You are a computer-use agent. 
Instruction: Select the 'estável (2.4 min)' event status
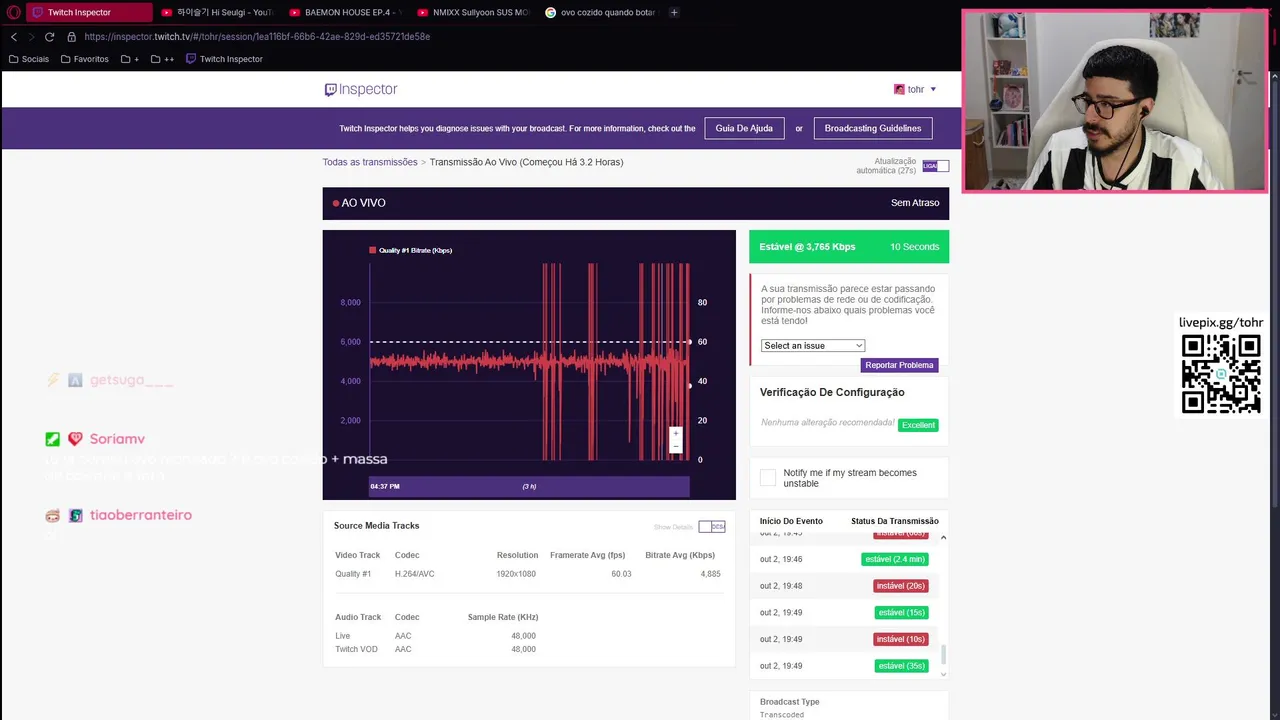[894, 559]
